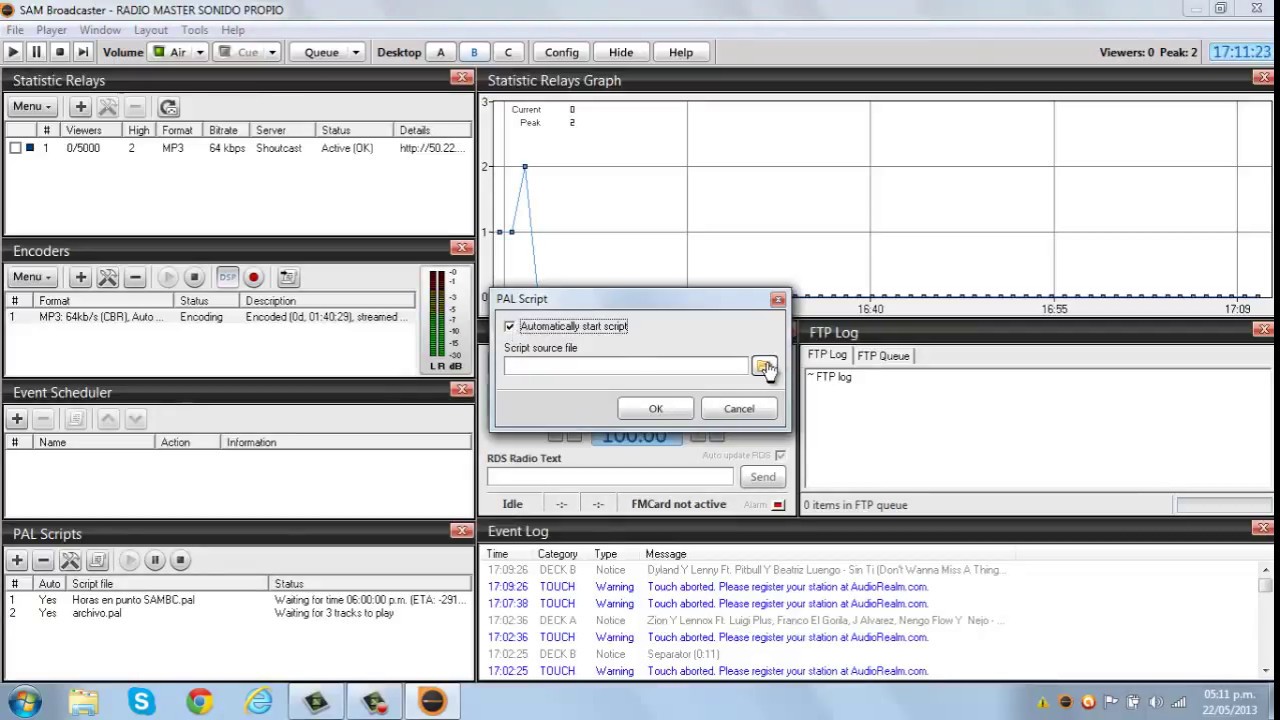Add a new scheduled event
This screenshot has height=720, width=1280.
17,419
